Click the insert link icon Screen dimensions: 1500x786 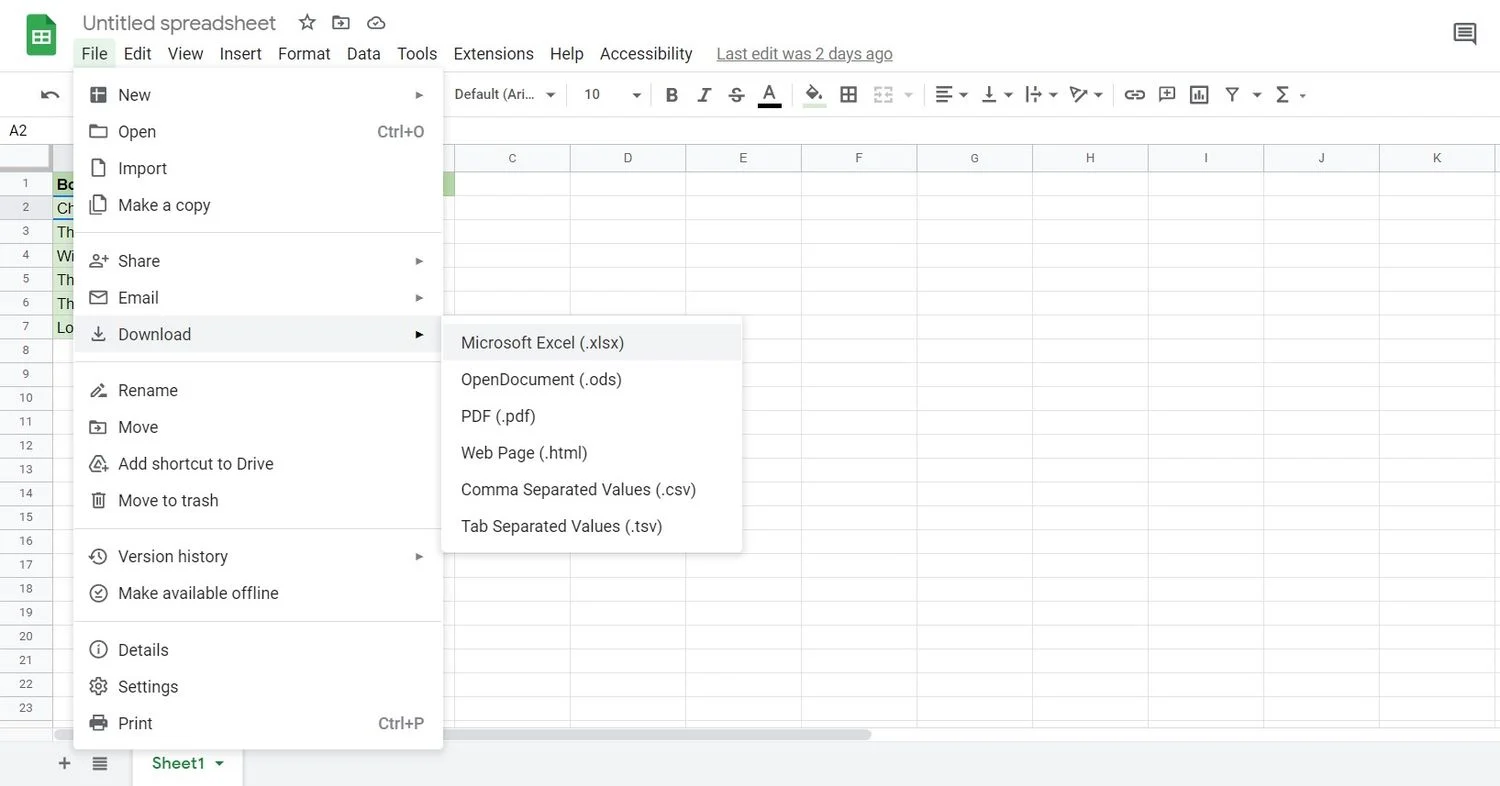(1134, 95)
